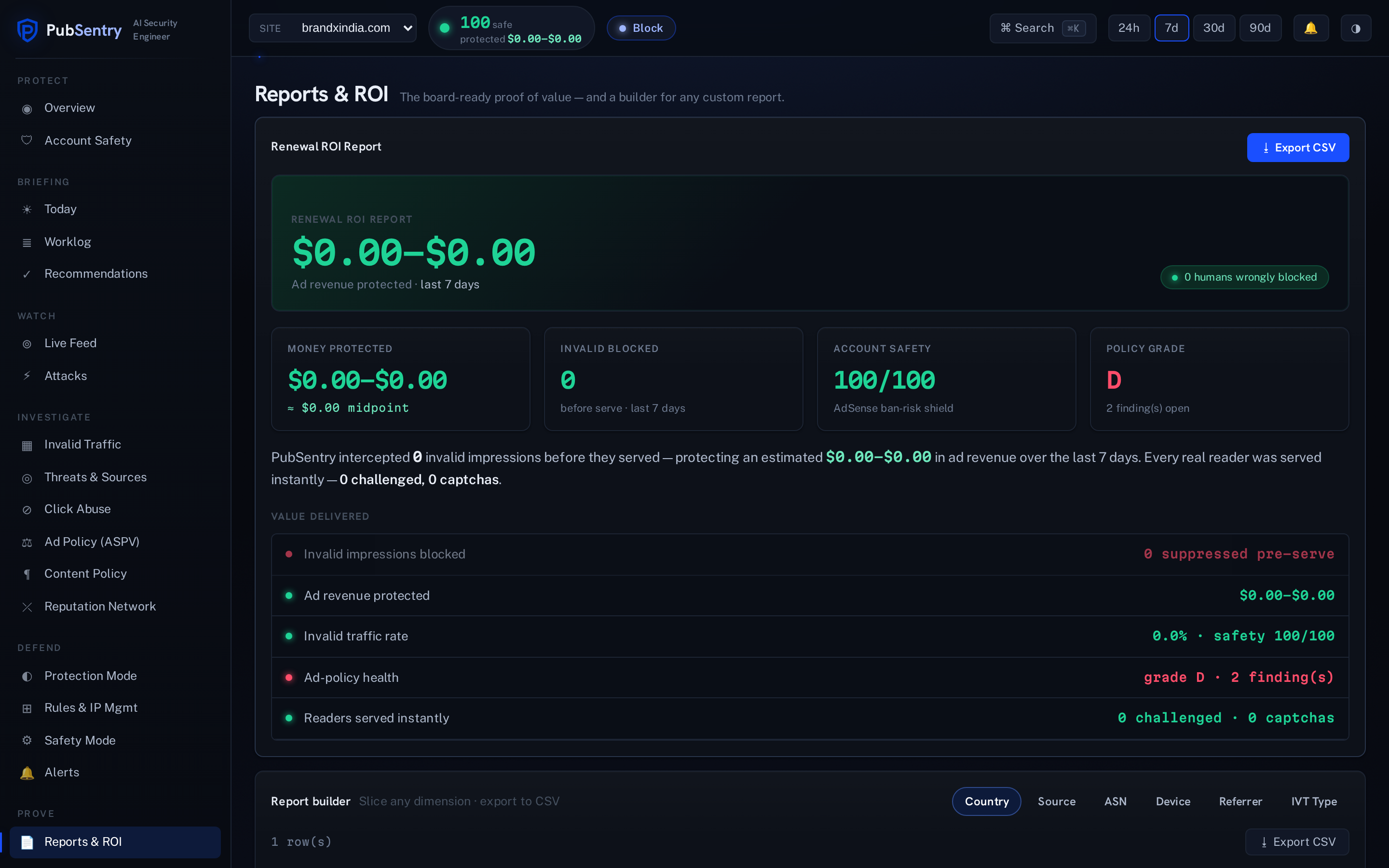
Task: Click the Account Safety 100/100 card
Action: click(x=946, y=379)
